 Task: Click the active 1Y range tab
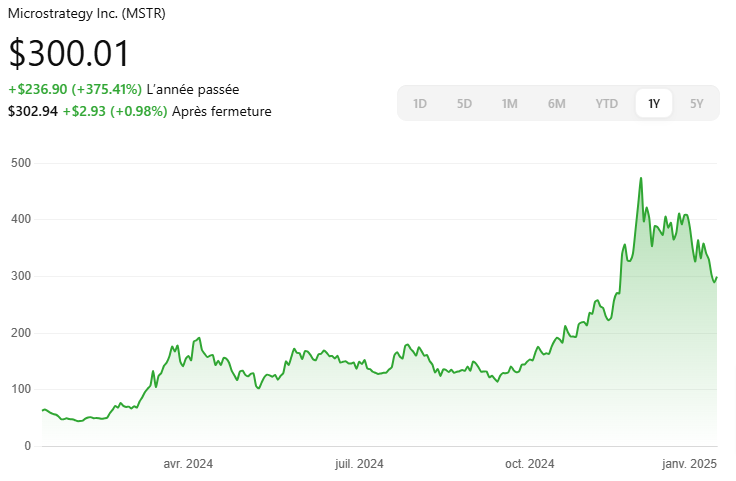(654, 103)
